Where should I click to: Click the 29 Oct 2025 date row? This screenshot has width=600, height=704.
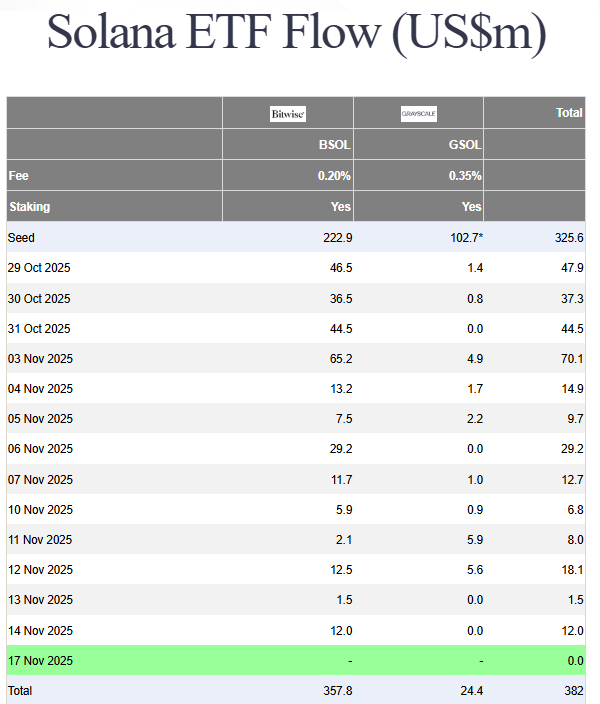(x=39, y=268)
